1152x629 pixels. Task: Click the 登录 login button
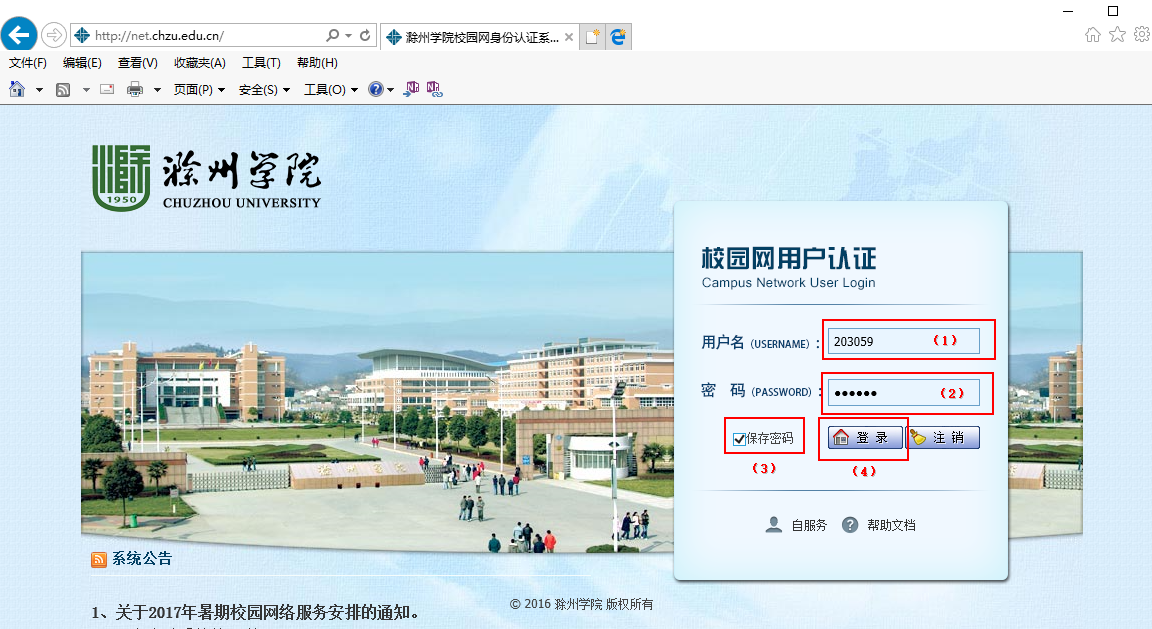[865, 437]
